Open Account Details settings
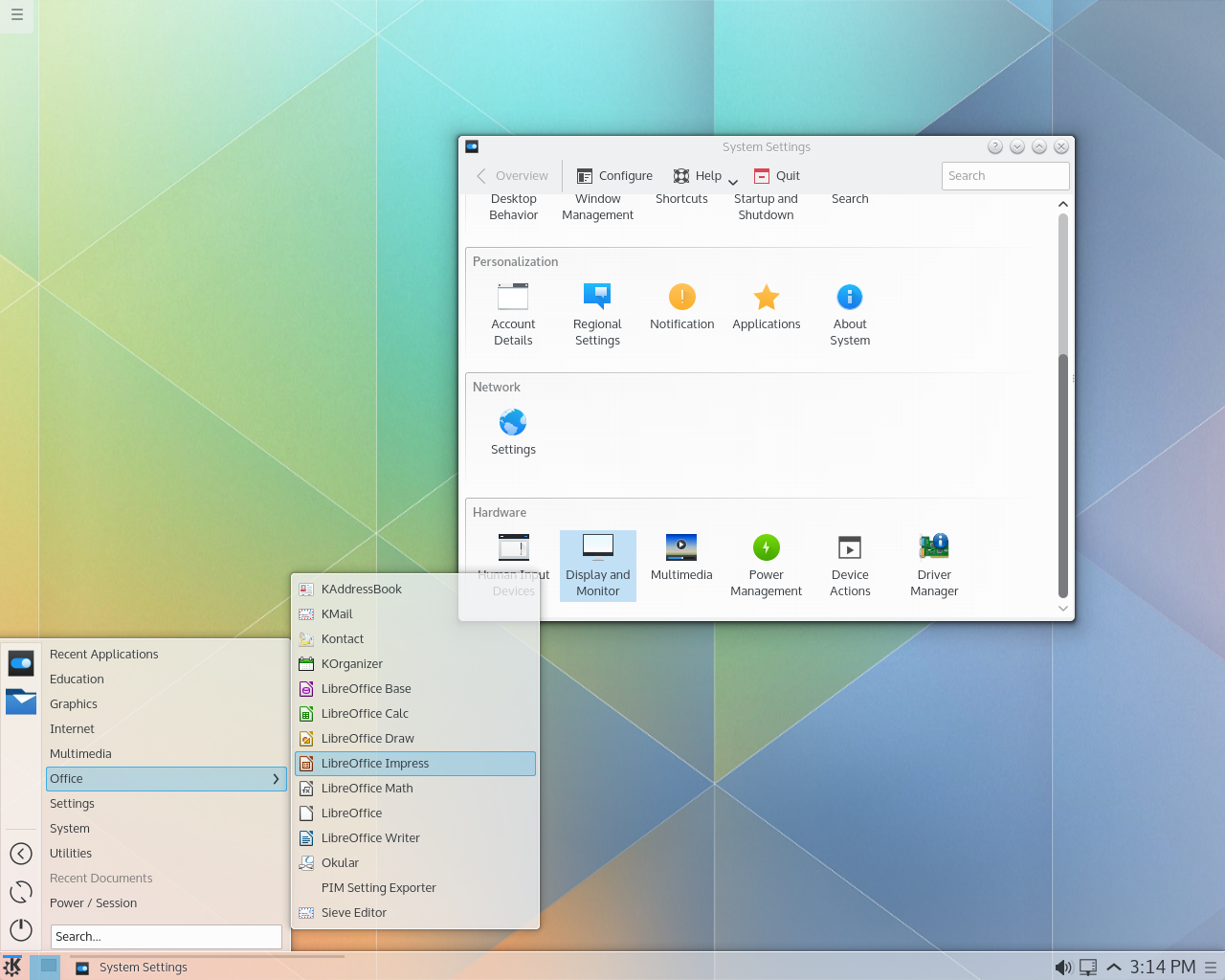1225x980 pixels. coord(513,314)
